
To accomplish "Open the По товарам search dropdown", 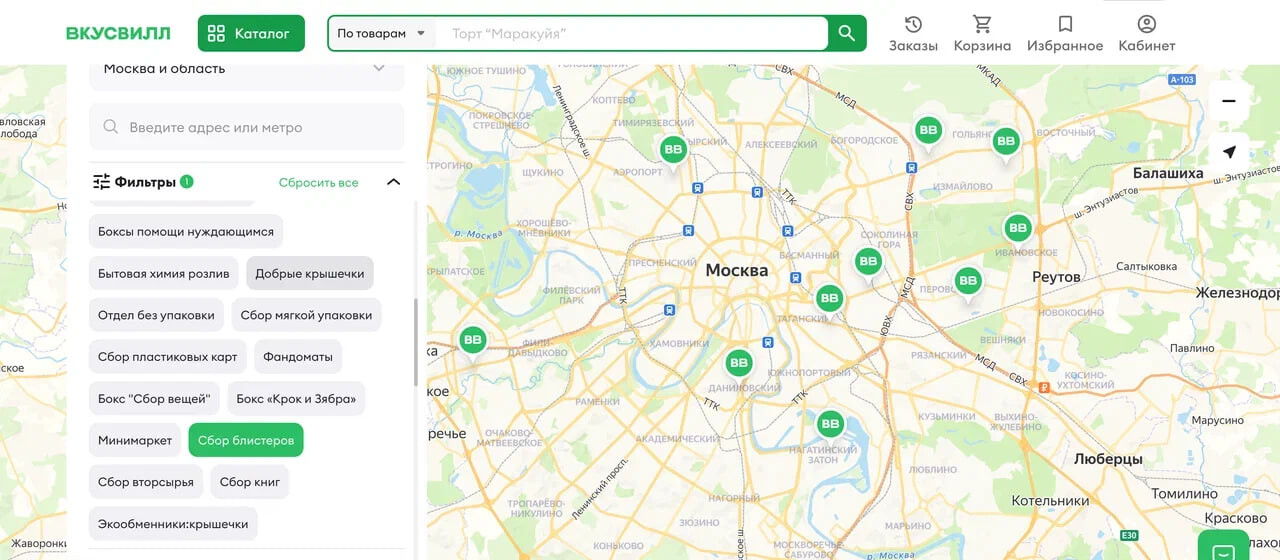I will pyautogui.click(x=381, y=33).
